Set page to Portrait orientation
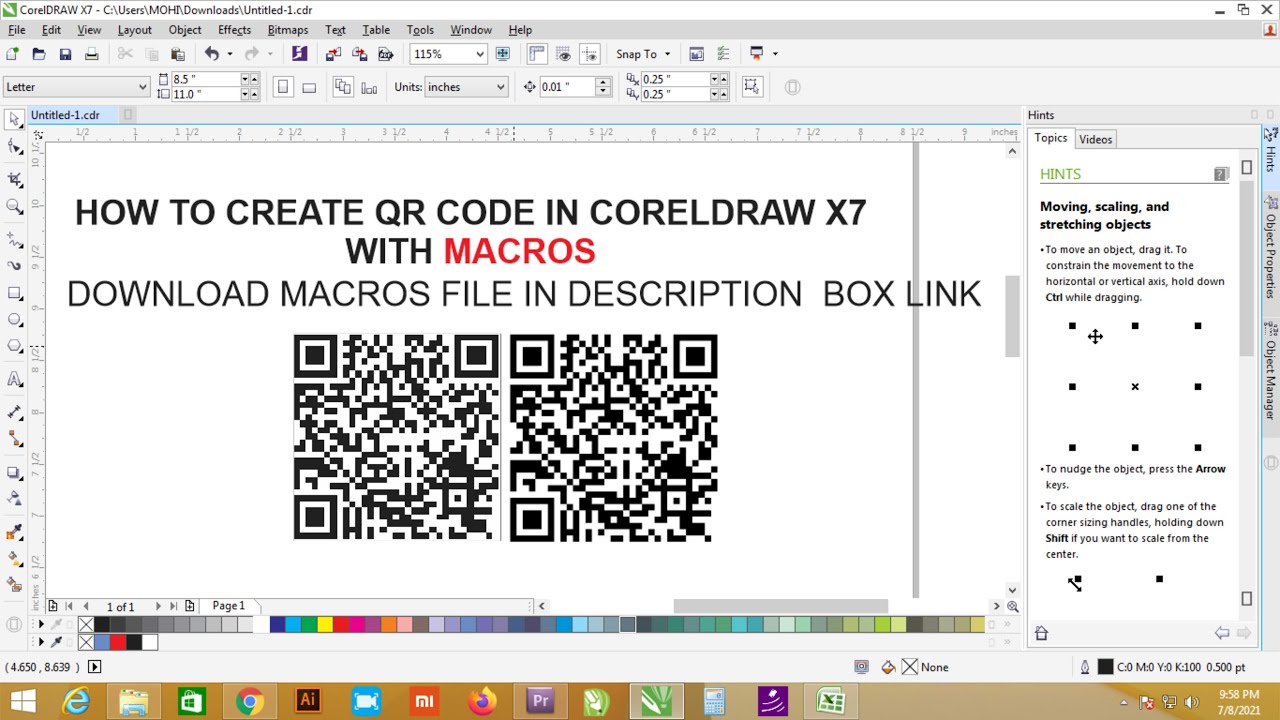The height and width of the screenshot is (720, 1280). coord(283,87)
